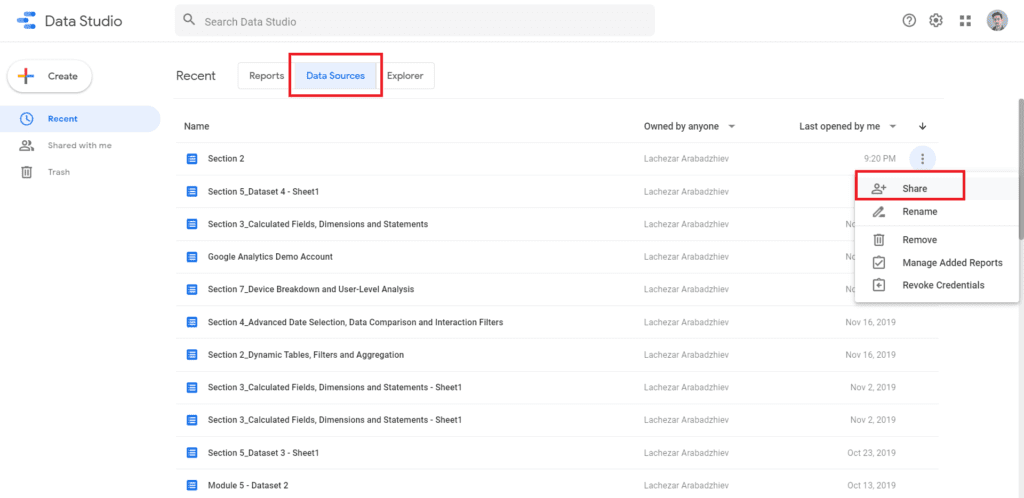The height and width of the screenshot is (498, 1024).
Task: Click the Rename pencil icon in the menu
Action: point(879,211)
